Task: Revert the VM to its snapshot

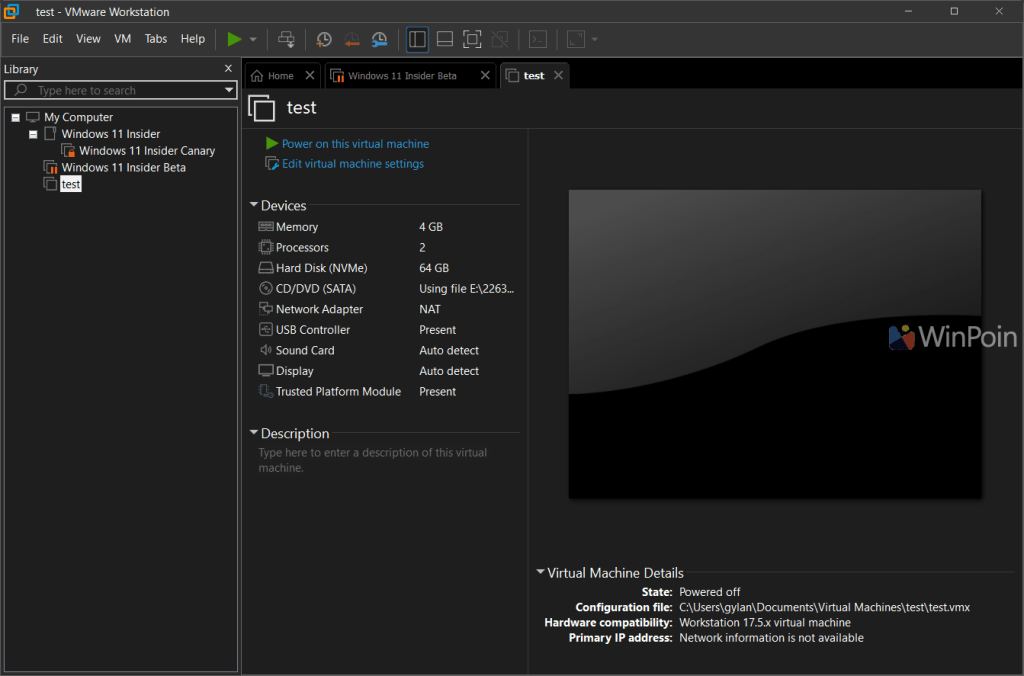Action: [x=351, y=39]
